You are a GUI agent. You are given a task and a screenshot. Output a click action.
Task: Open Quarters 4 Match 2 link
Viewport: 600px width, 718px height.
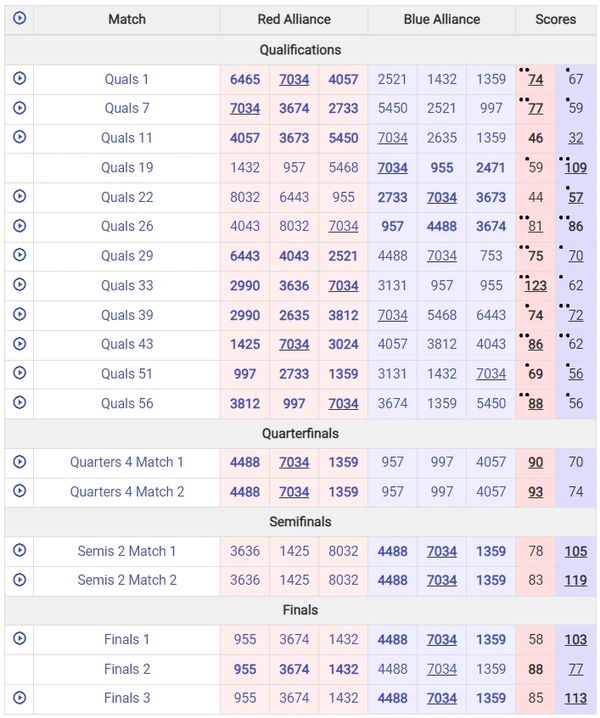click(x=127, y=492)
